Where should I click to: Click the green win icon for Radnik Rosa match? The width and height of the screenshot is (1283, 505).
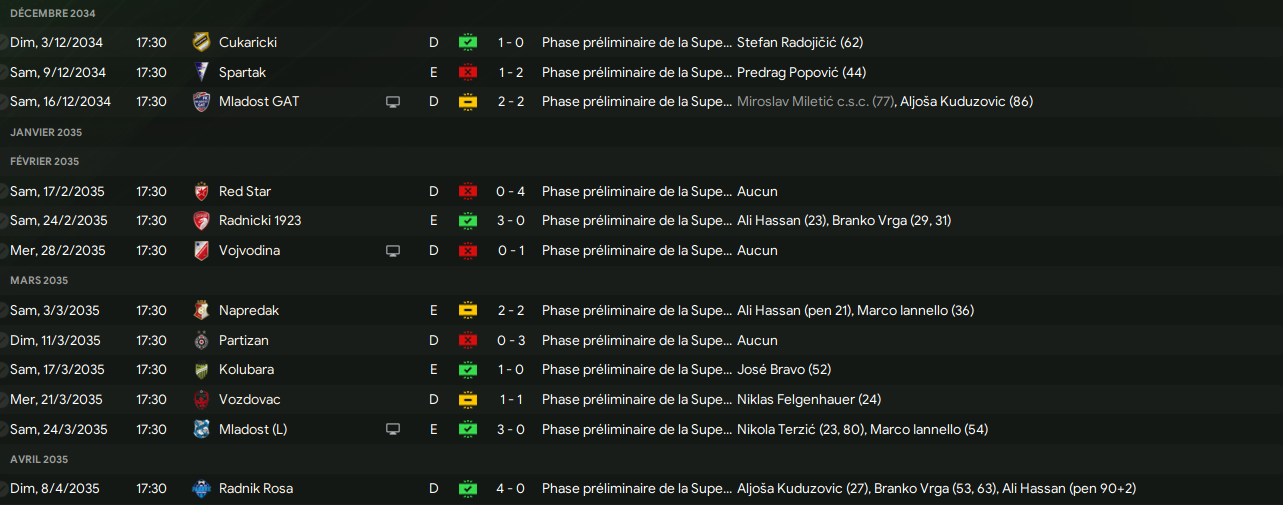pyautogui.click(x=467, y=489)
